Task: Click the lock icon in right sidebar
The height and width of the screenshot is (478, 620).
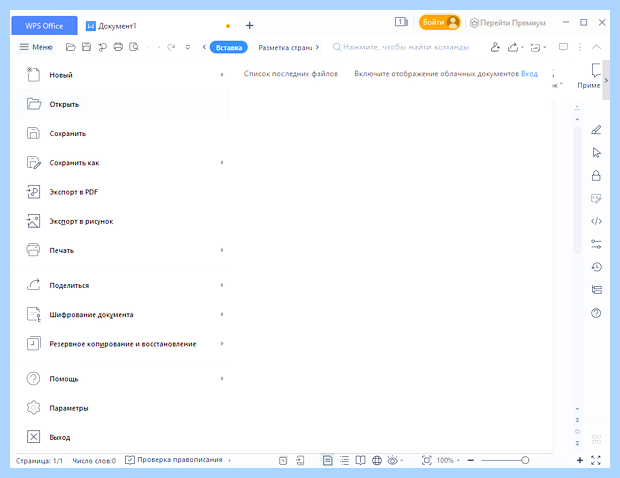Action: [596, 176]
